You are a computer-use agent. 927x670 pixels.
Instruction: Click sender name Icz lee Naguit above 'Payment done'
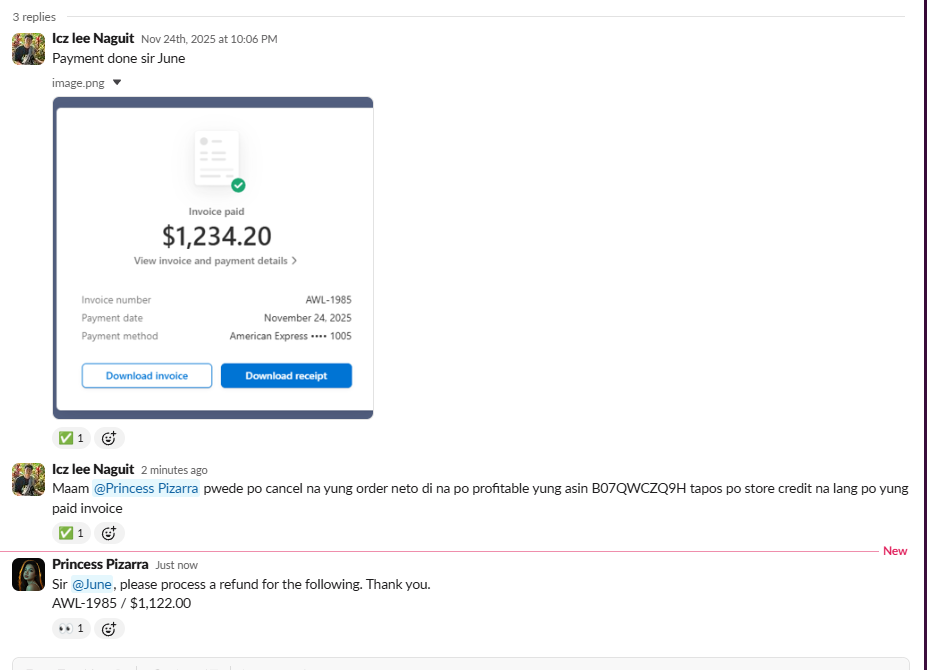(x=93, y=38)
